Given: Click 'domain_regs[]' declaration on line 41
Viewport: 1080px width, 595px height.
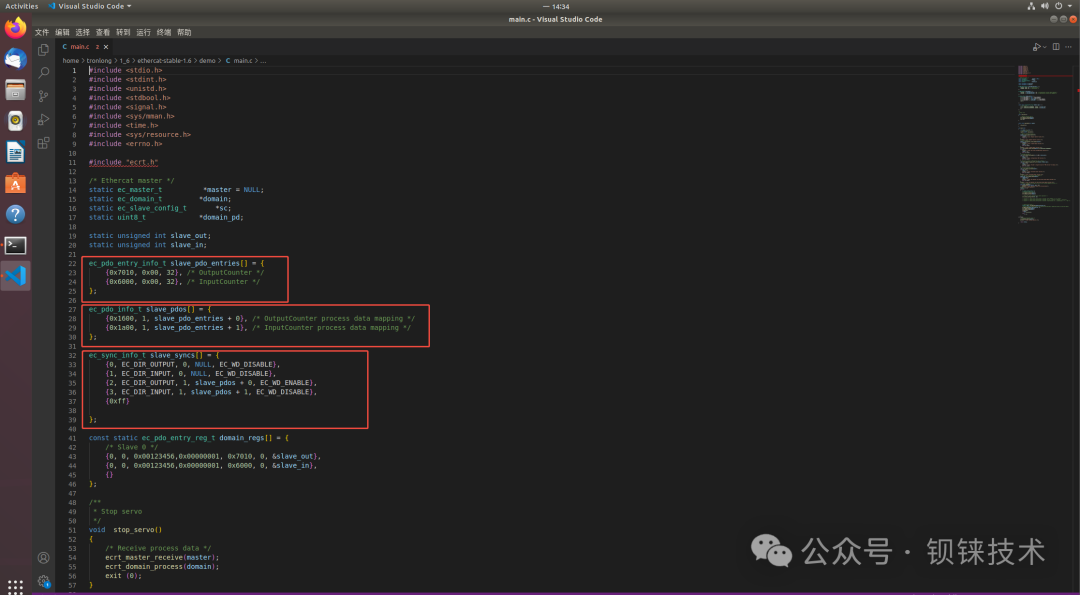Looking at the screenshot, I should [x=246, y=438].
